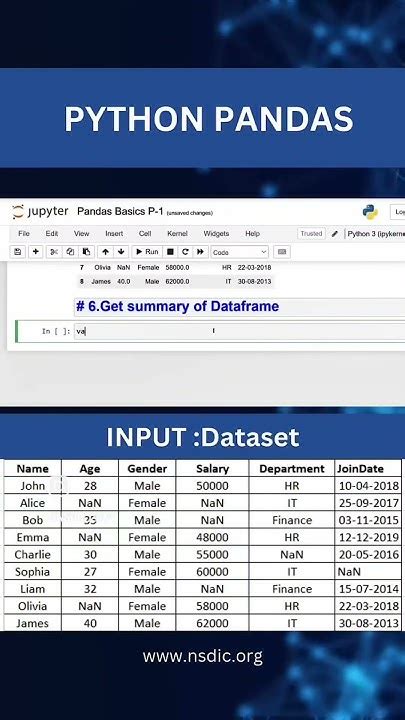
Task: Click '58000.0' in the notebook output
Action: tap(177, 267)
